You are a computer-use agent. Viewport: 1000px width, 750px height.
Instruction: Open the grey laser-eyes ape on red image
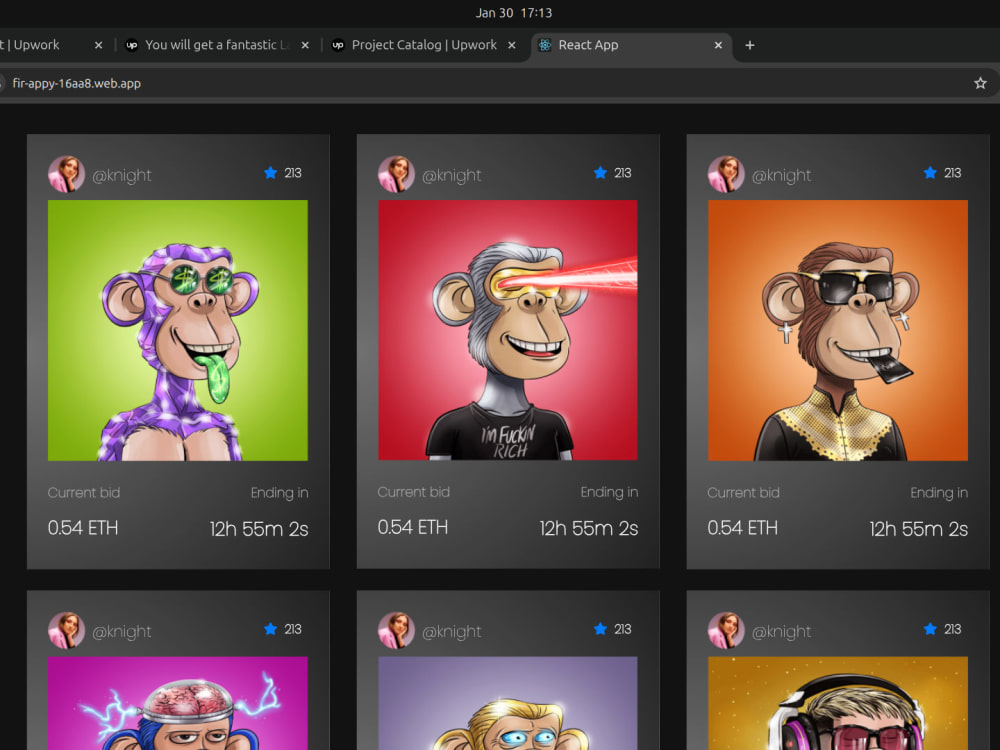coord(508,330)
